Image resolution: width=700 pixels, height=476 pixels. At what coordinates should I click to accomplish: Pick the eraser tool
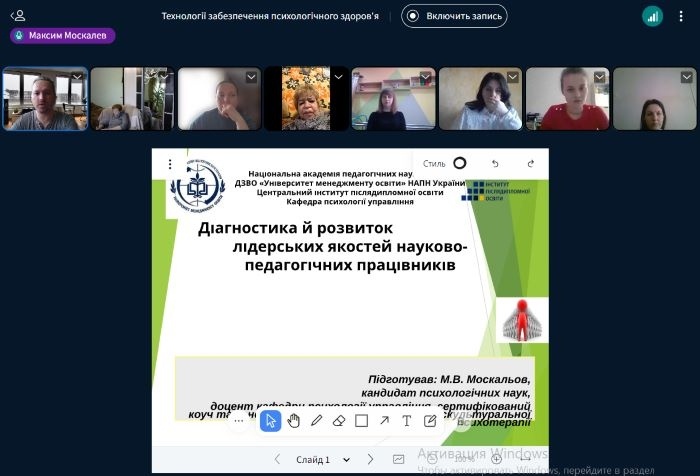pyautogui.click(x=339, y=421)
